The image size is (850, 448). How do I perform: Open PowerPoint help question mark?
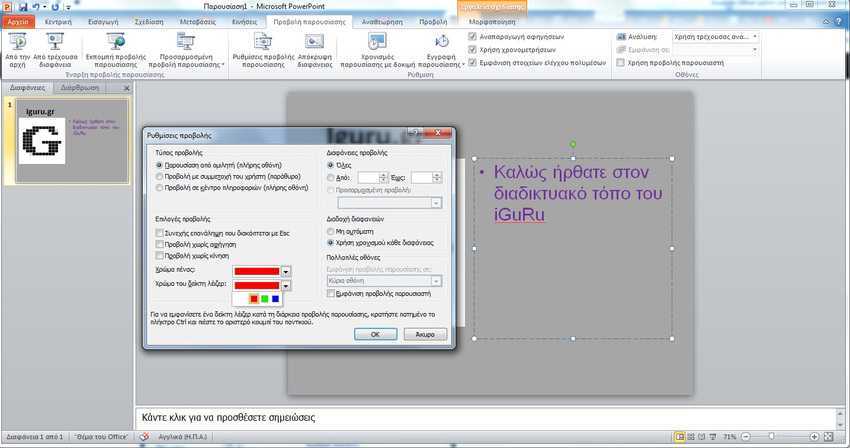click(838, 22)
